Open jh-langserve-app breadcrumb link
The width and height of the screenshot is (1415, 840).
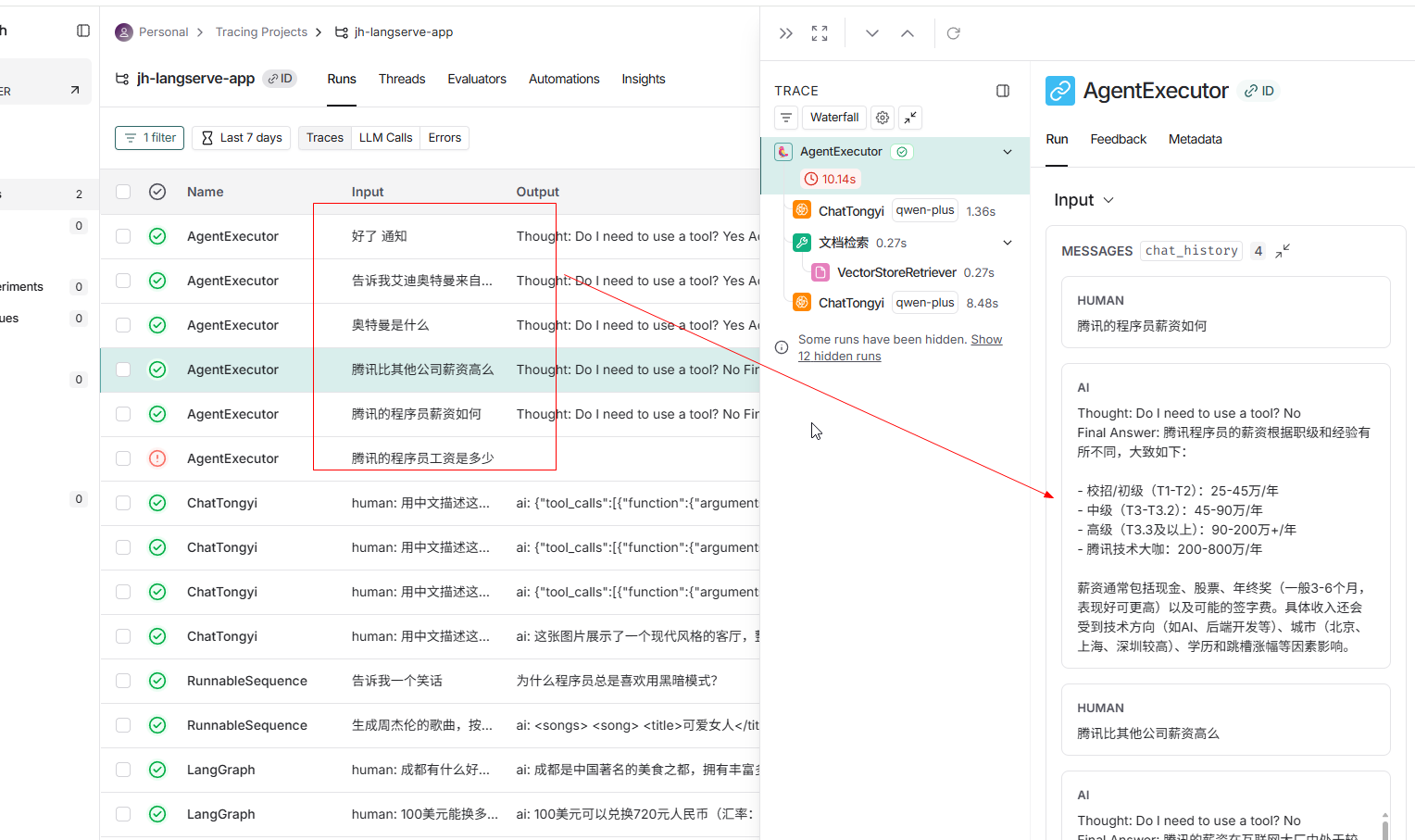(x=404, y=32)
